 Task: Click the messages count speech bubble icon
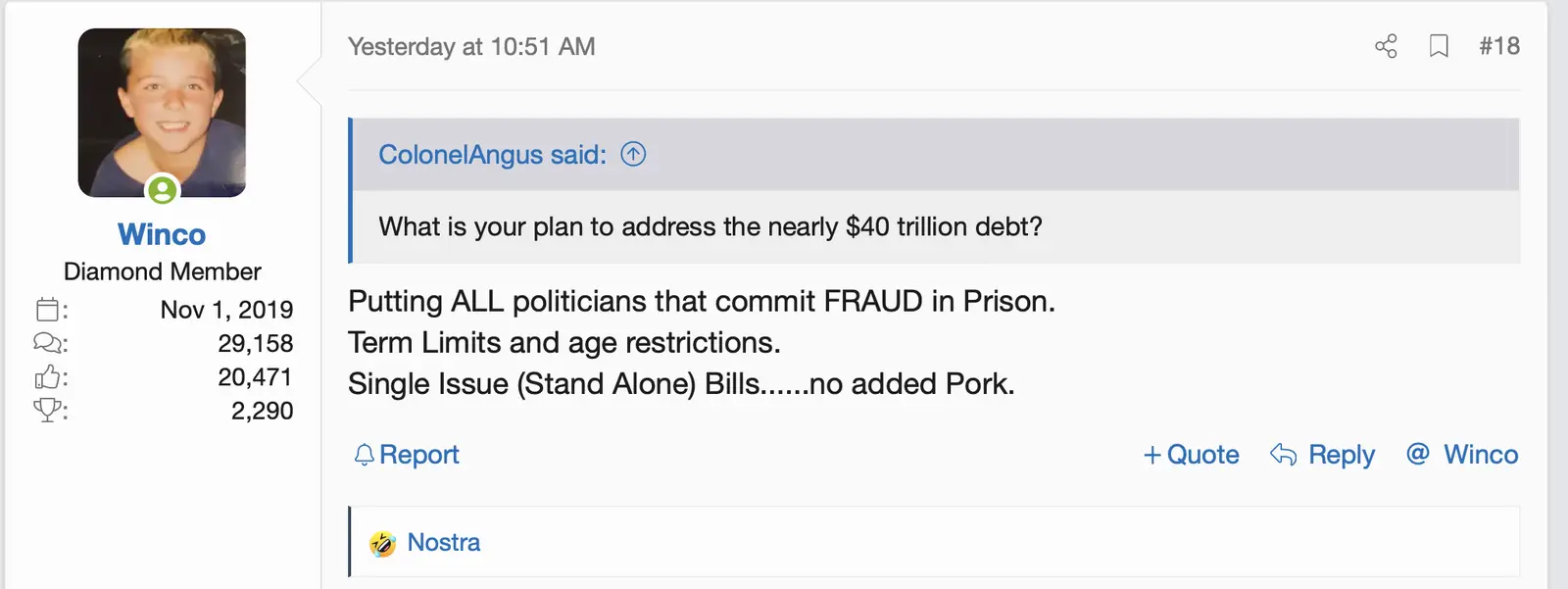47,343
